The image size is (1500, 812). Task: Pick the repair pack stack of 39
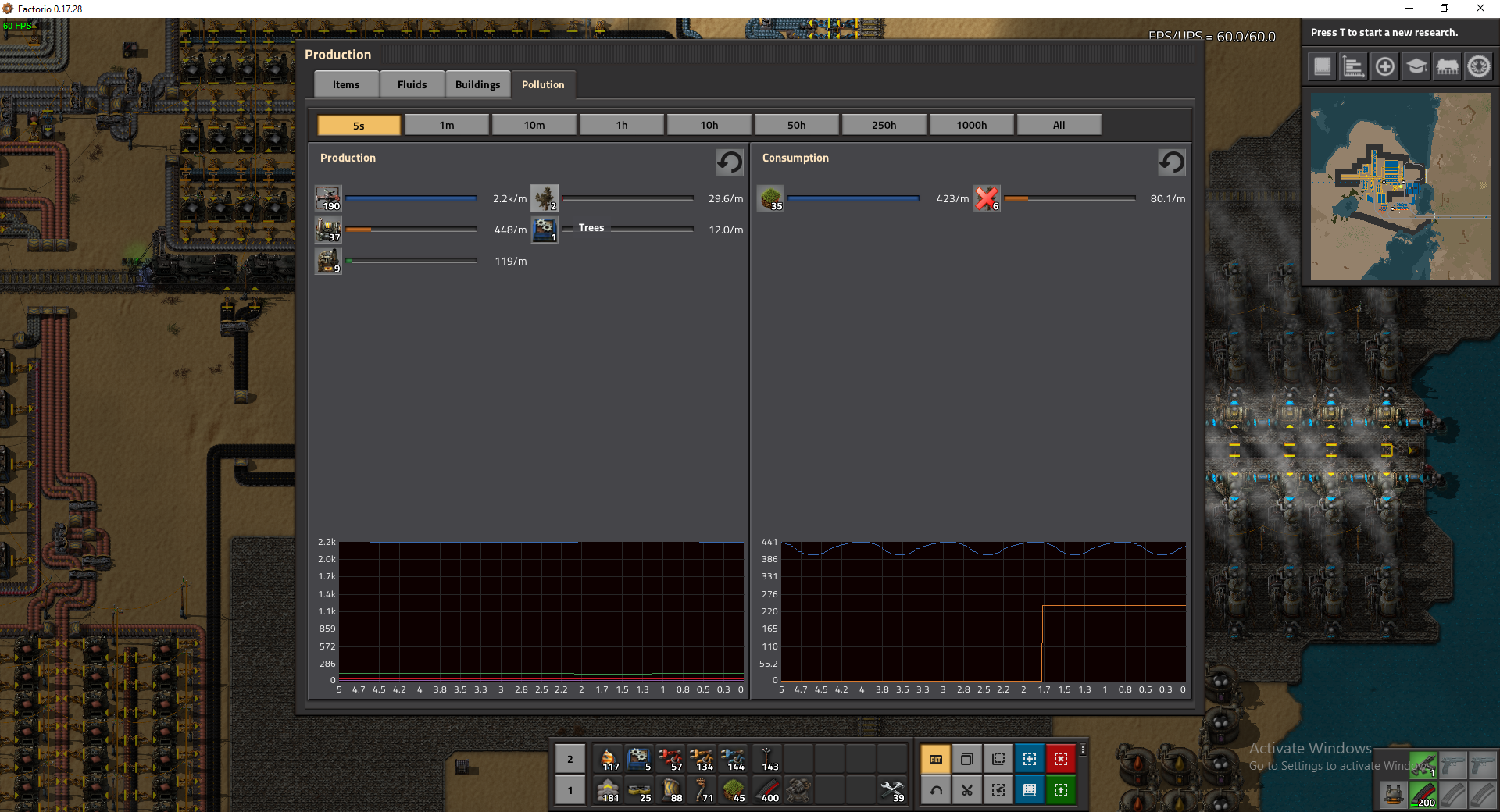[892, 790]
